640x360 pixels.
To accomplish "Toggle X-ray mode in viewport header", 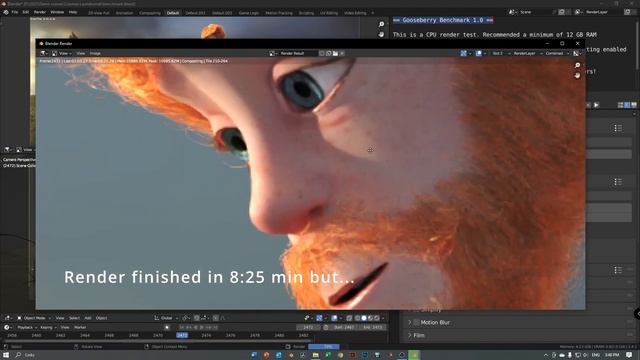I will coord(349,318).
